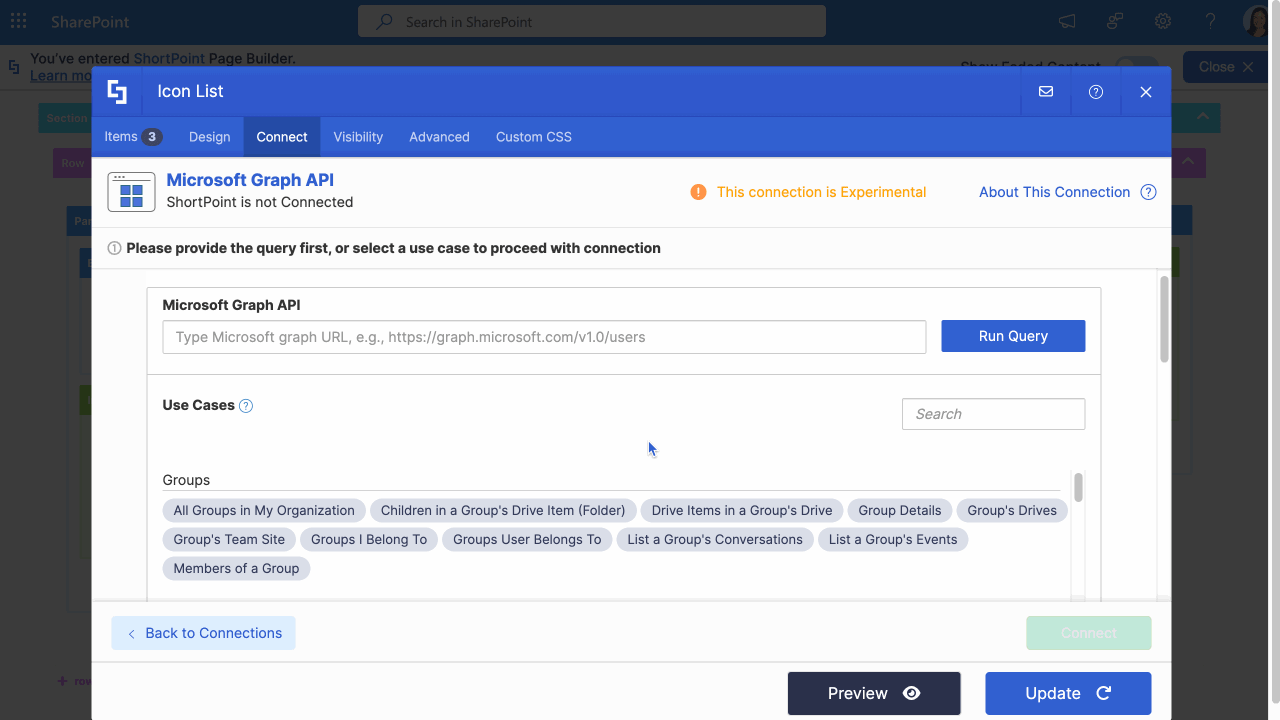
Task: Click the Microsoft Graph API connection icon
Action: (x=131, y=192)
